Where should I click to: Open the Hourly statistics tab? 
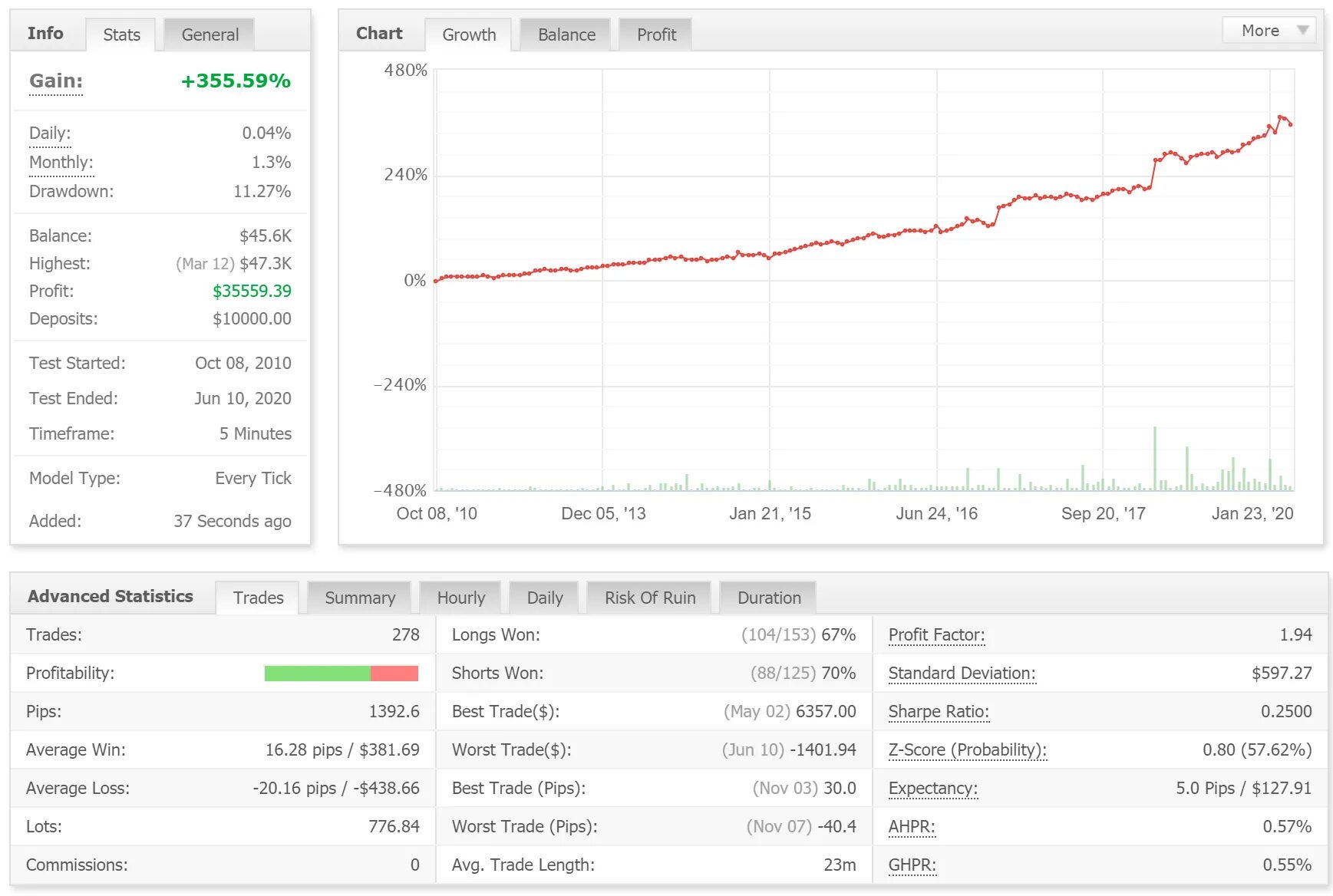tap(461, 598)
